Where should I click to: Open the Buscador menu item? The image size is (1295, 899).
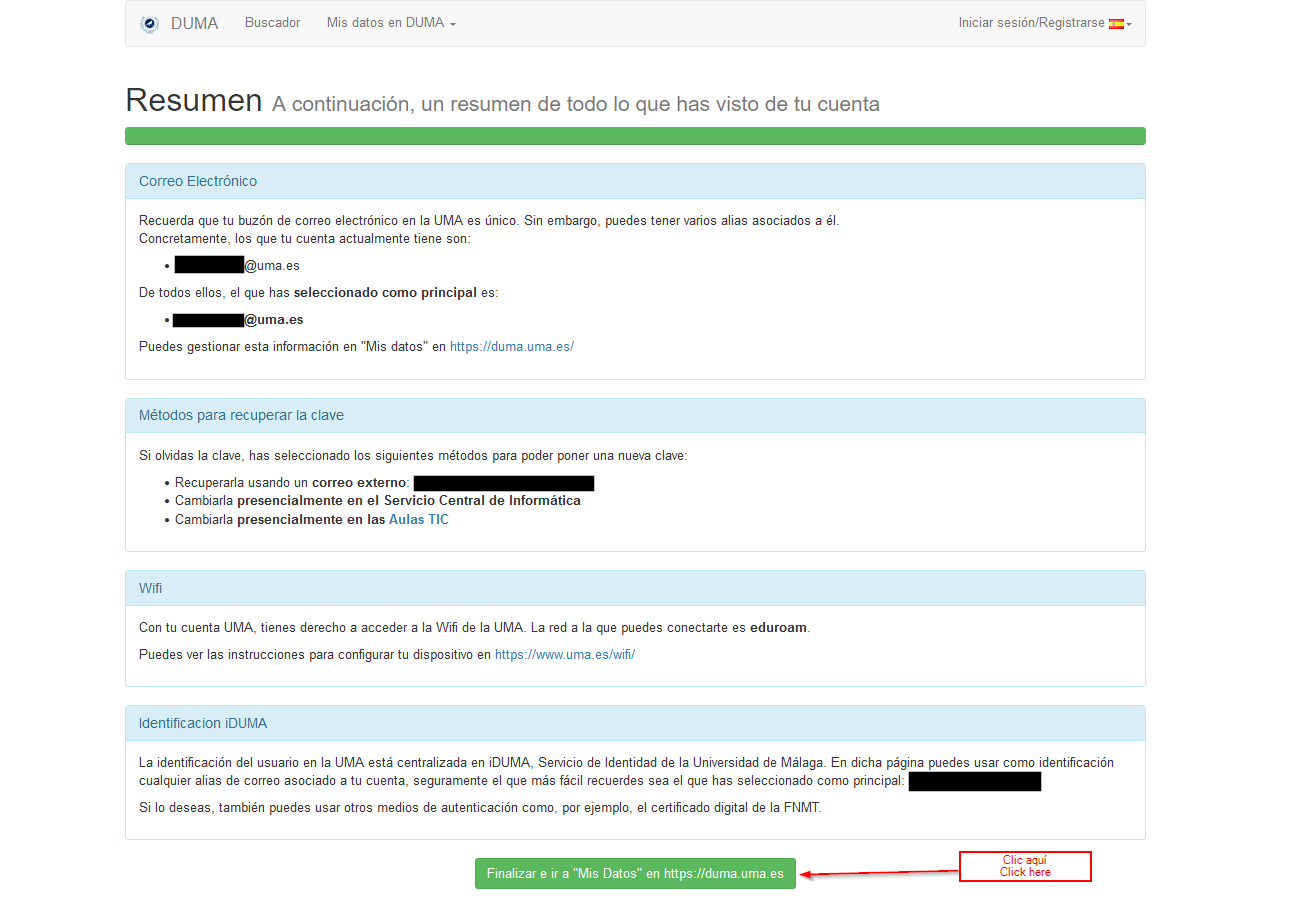click(272, 23)
